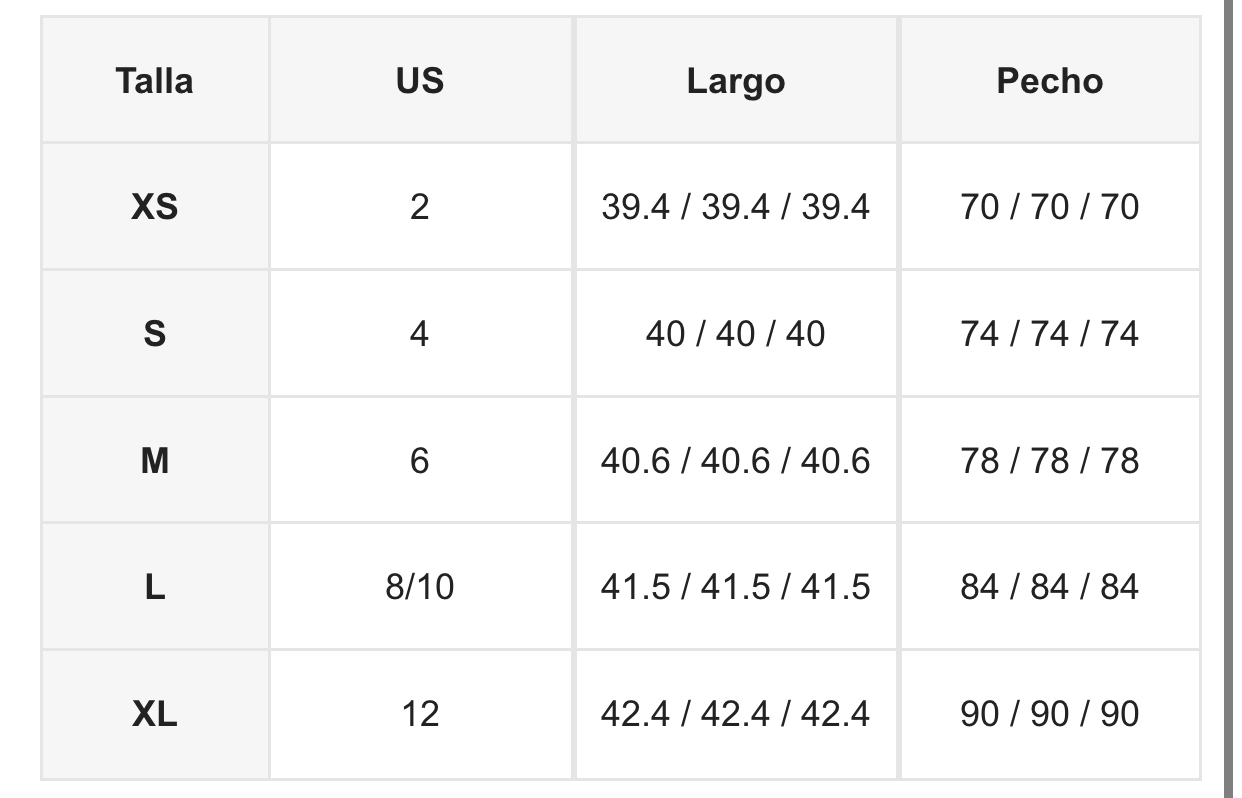Click the 70 / 70 / 70 Pecho cell

[1049, 207]
